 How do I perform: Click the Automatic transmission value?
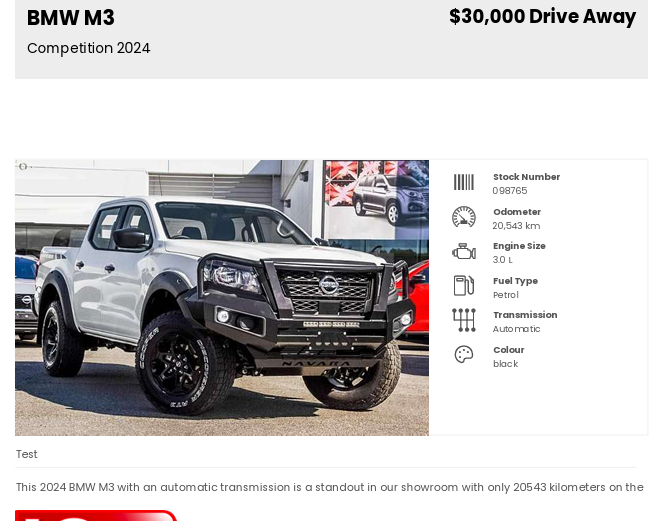coord(516,329)
